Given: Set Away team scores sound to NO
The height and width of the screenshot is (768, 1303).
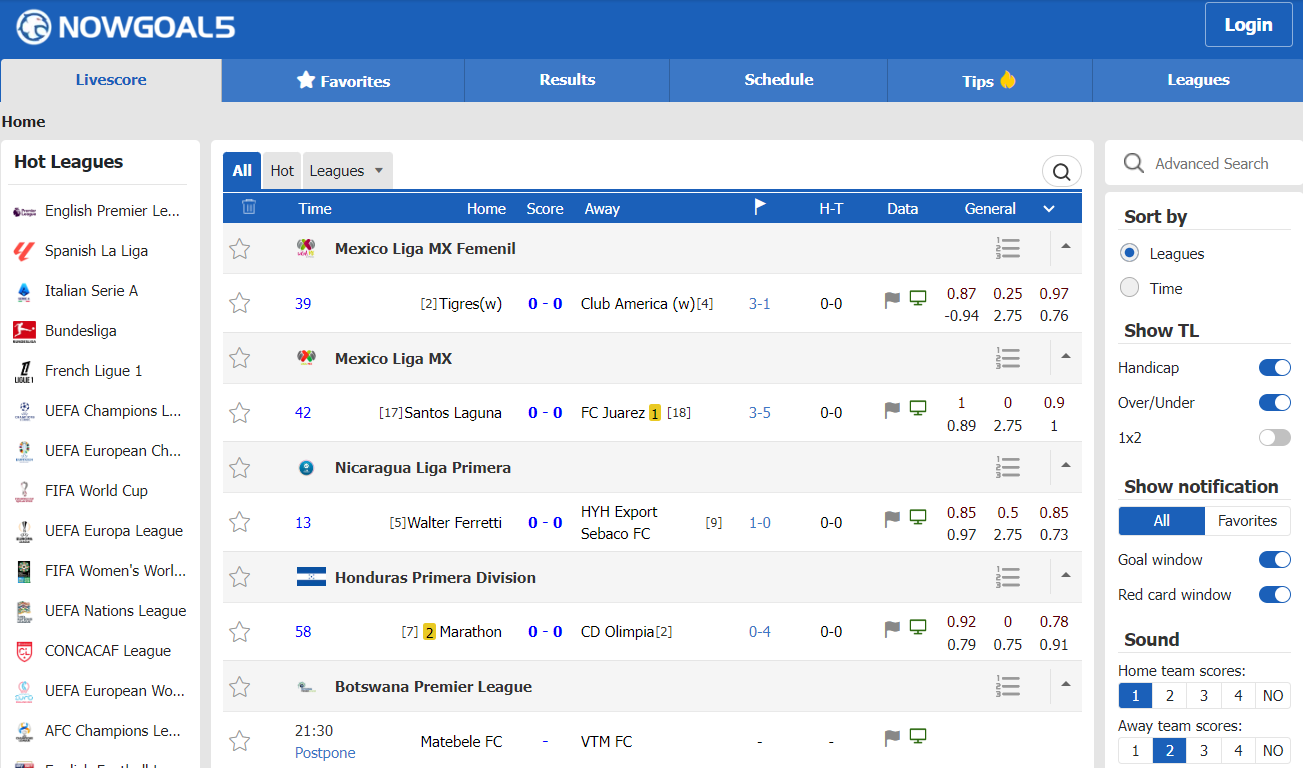Looking at the screenshot, I should [x=1273, y=751].
